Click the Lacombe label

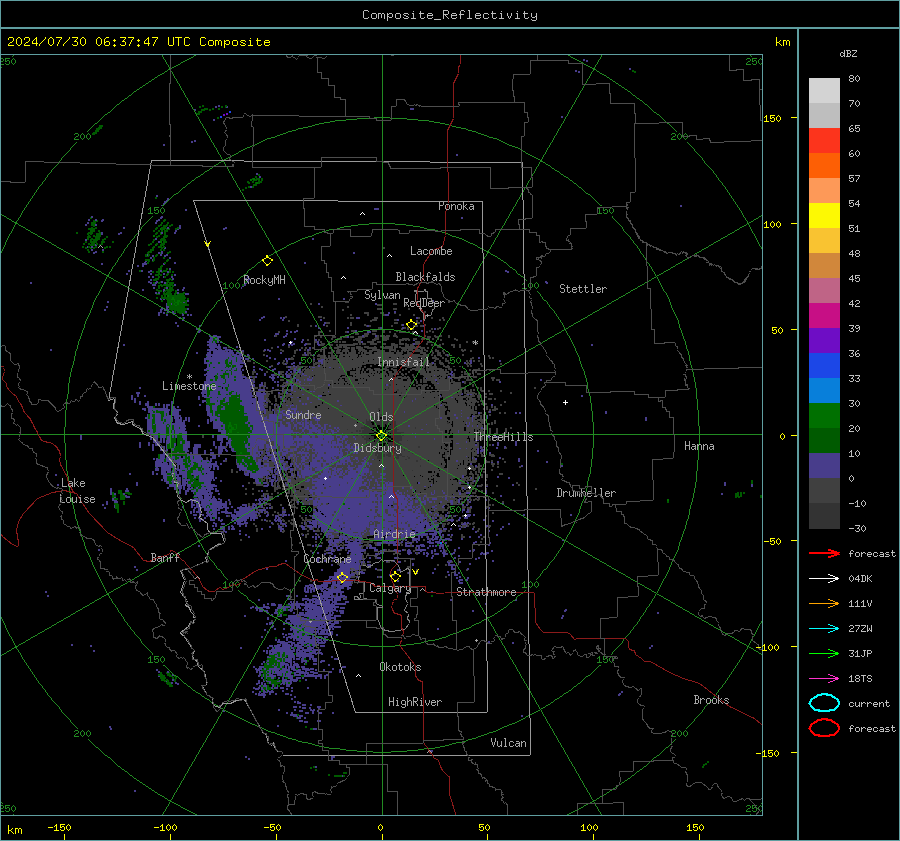(431, 251)
